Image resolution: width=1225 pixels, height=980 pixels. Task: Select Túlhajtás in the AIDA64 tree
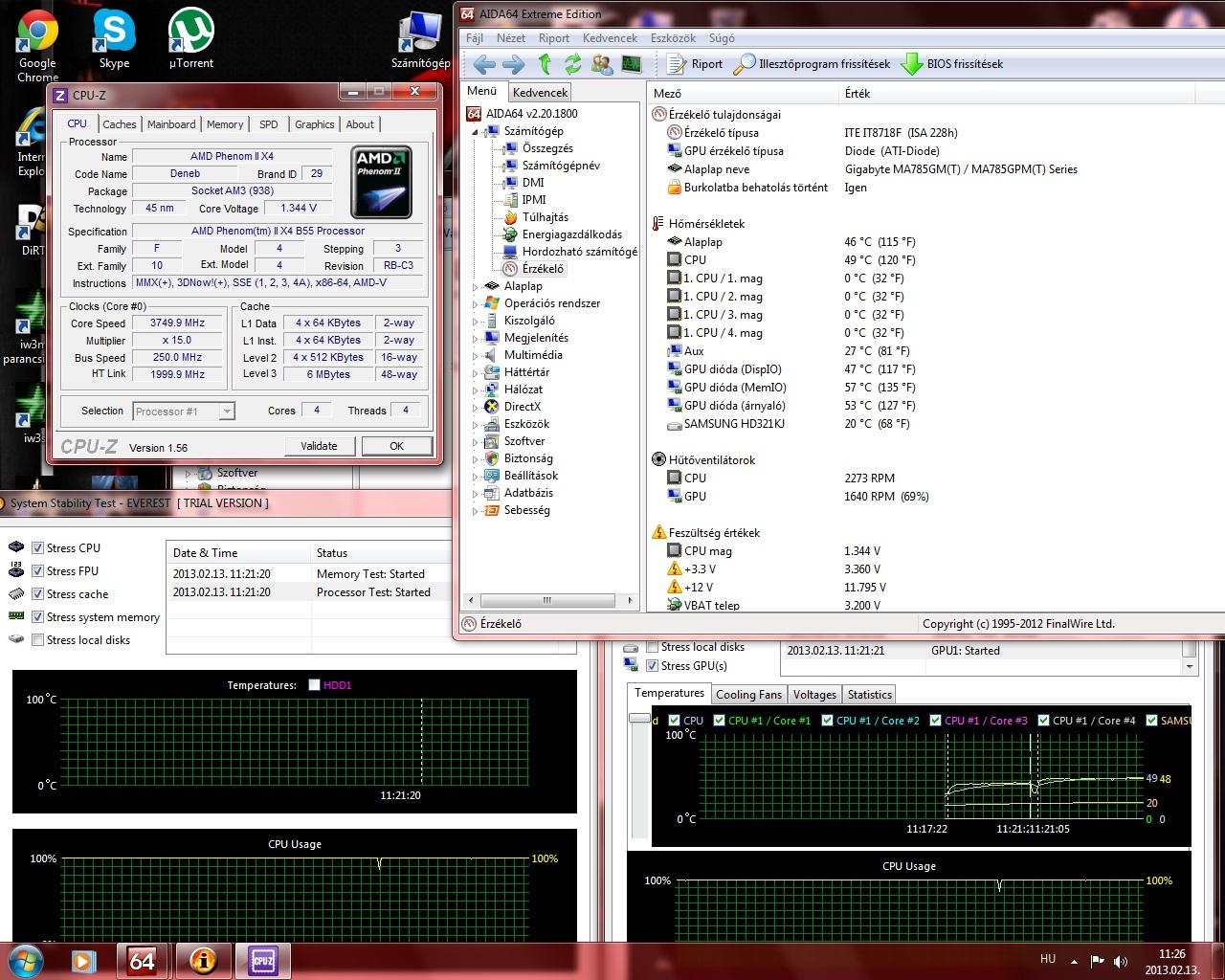546,217
